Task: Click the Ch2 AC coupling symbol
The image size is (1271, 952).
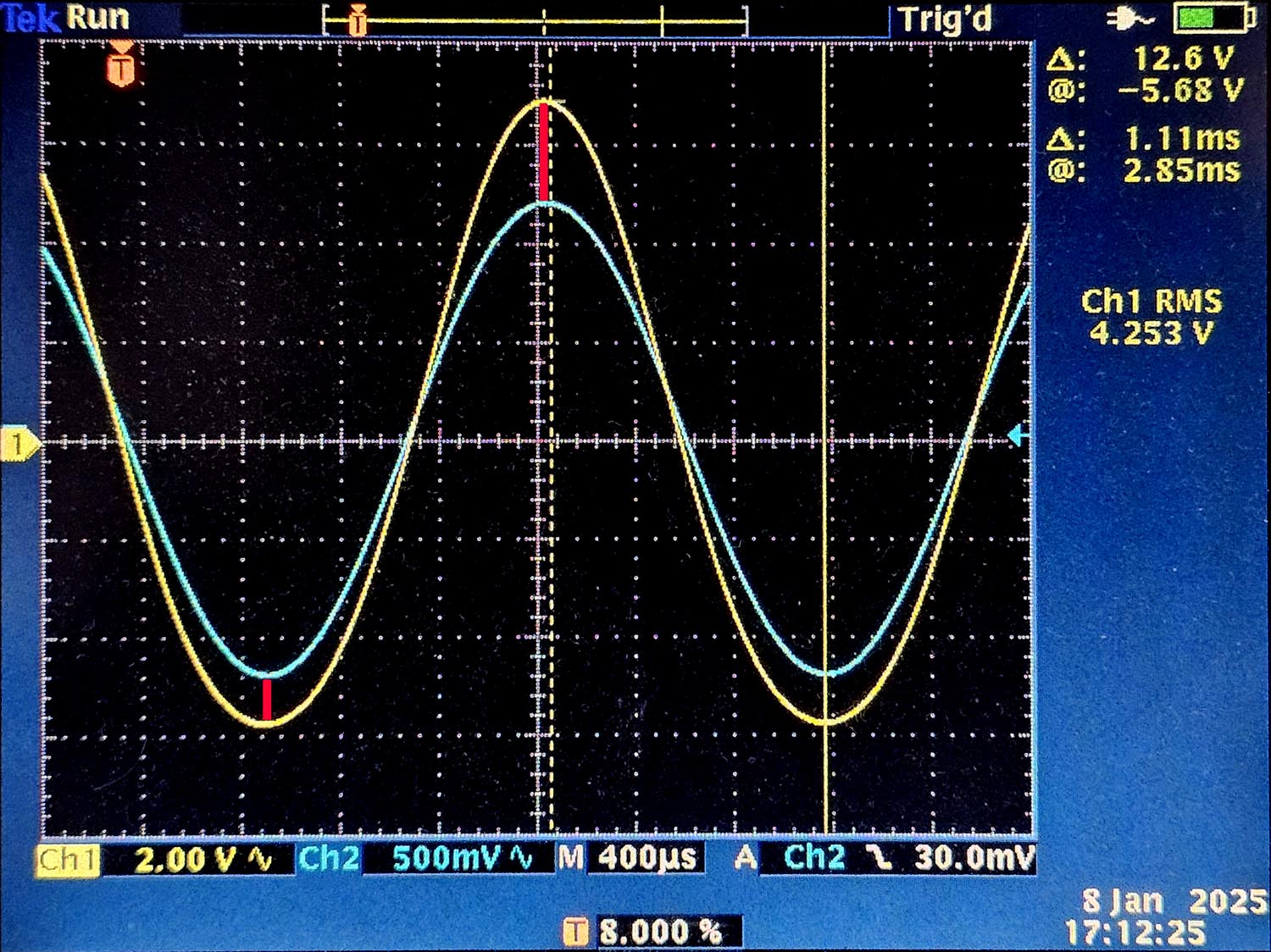Action: (523, 859)
